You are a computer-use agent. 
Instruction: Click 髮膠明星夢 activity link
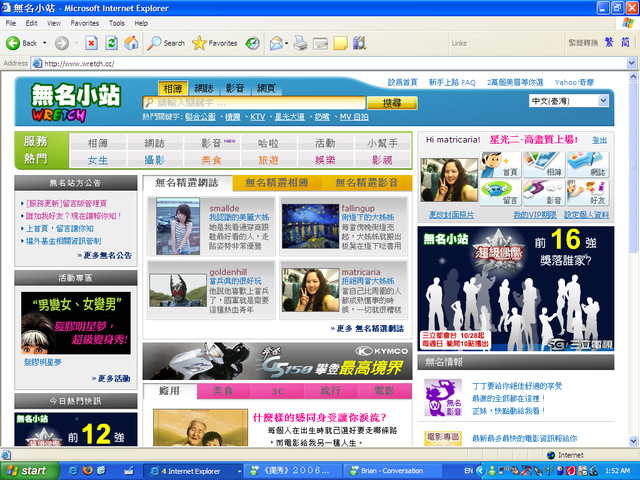pyautogui.click(x=43, y=362)
